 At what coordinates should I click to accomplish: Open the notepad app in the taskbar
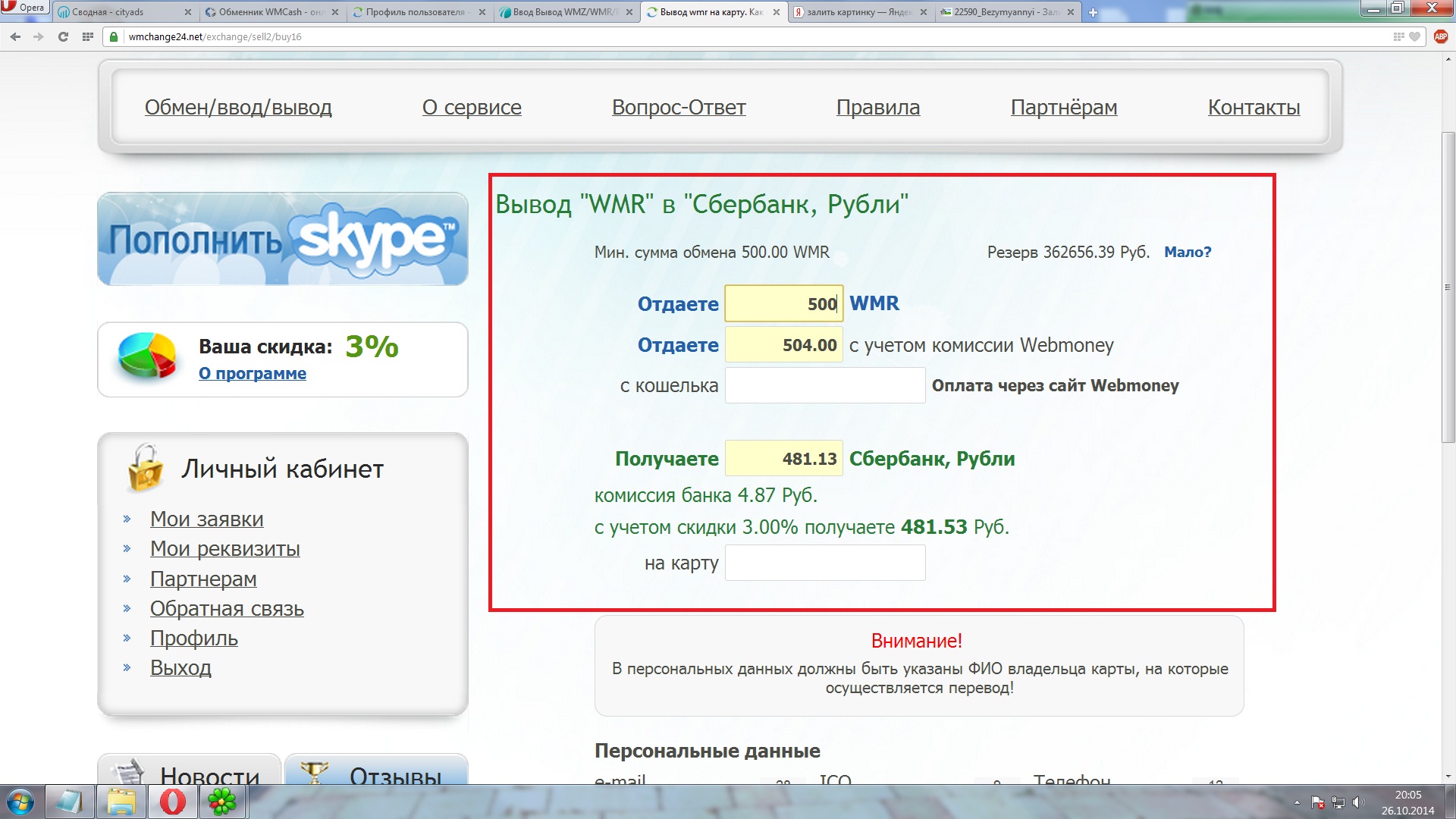coord(69,802)
